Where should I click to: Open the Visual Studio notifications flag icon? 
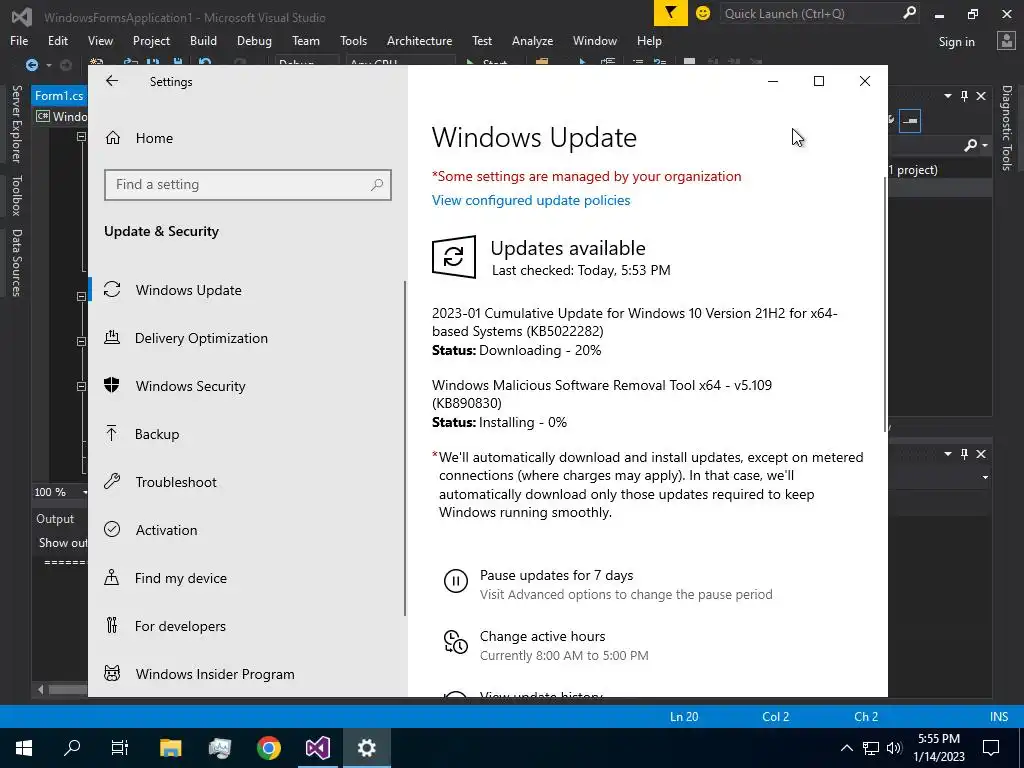tap(671, 13)
